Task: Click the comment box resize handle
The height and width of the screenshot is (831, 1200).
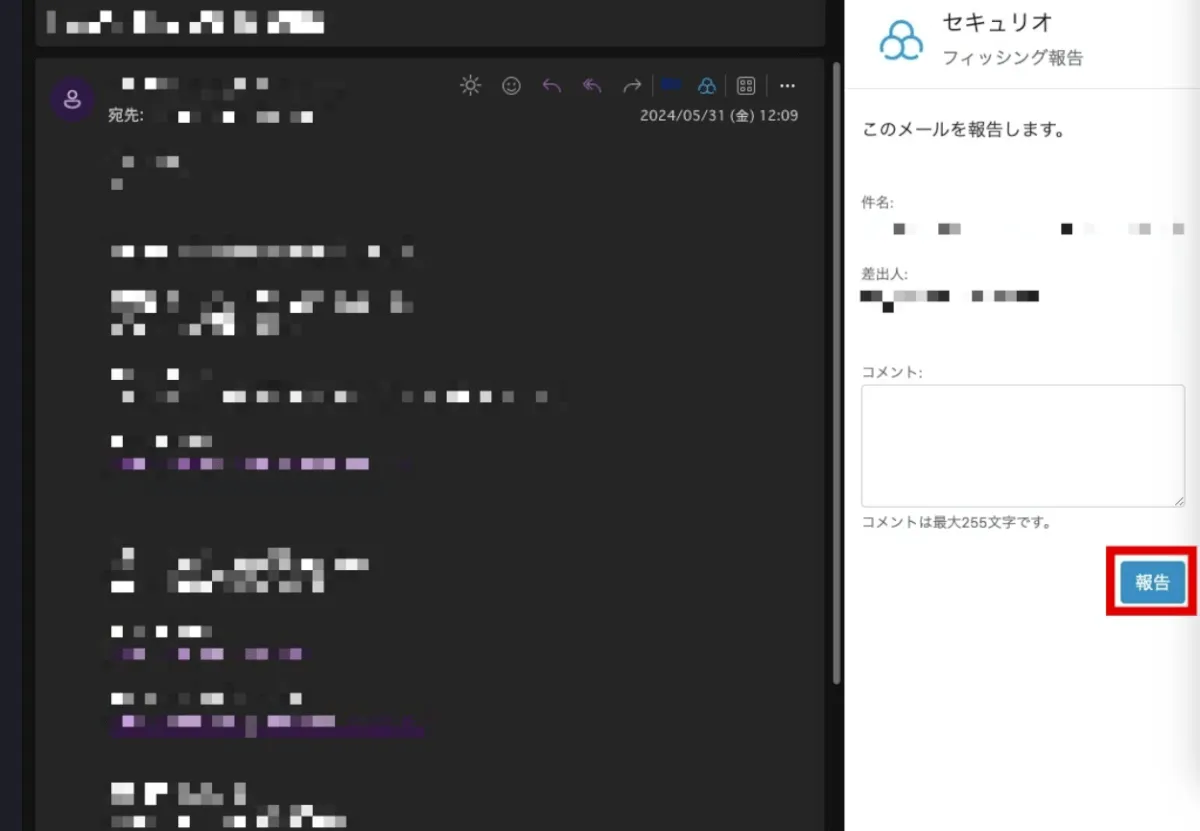Action: pyautogui.click(x=1178, y=500)
